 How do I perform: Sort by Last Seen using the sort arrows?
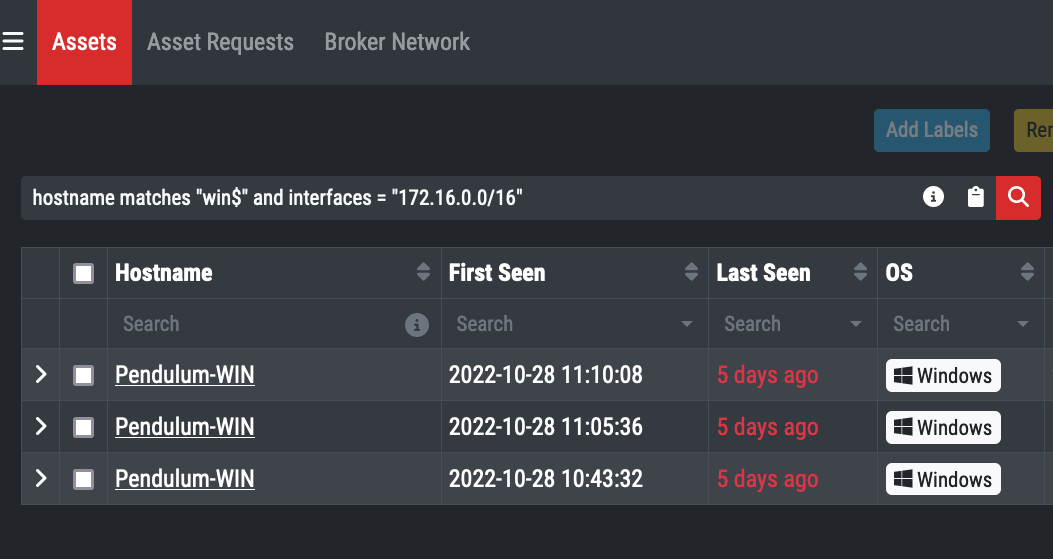tap(860, 273)
